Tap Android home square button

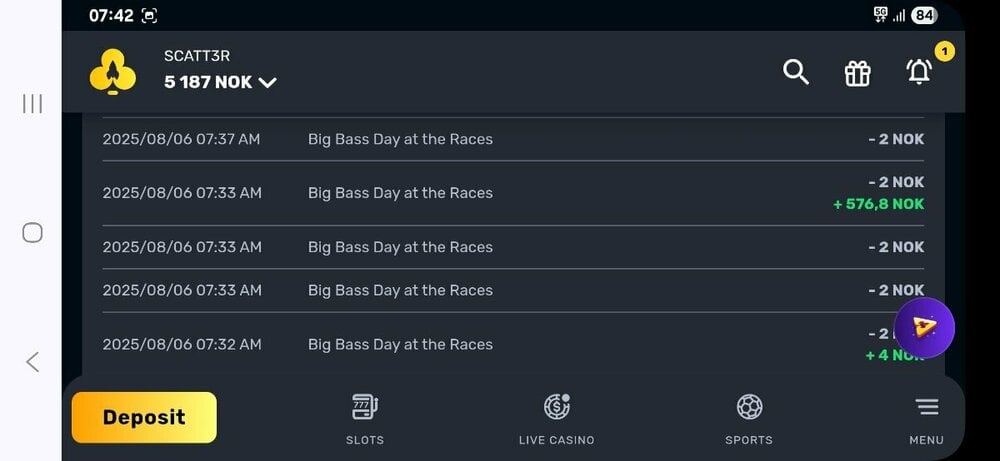click(x=33, y=233)
